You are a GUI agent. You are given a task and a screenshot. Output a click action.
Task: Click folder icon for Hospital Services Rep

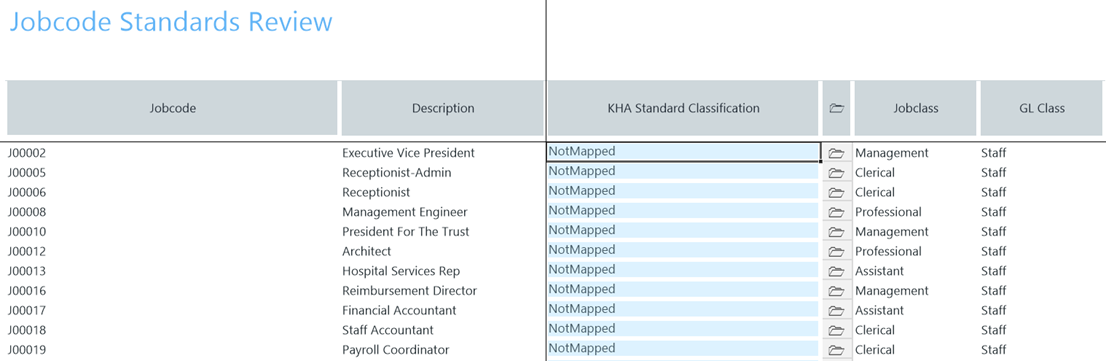836,271
